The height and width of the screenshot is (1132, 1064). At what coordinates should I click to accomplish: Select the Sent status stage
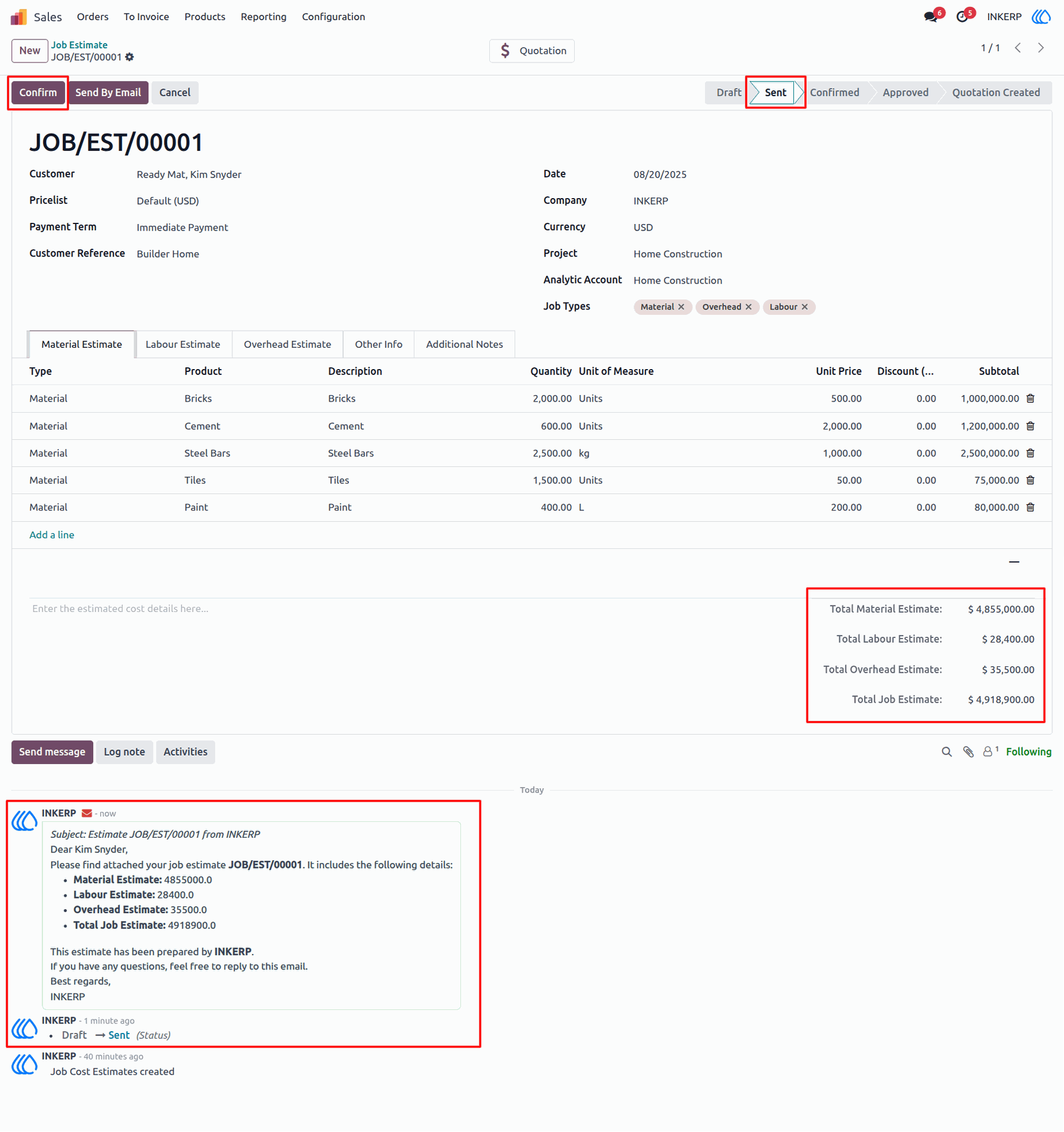point(775,93)
